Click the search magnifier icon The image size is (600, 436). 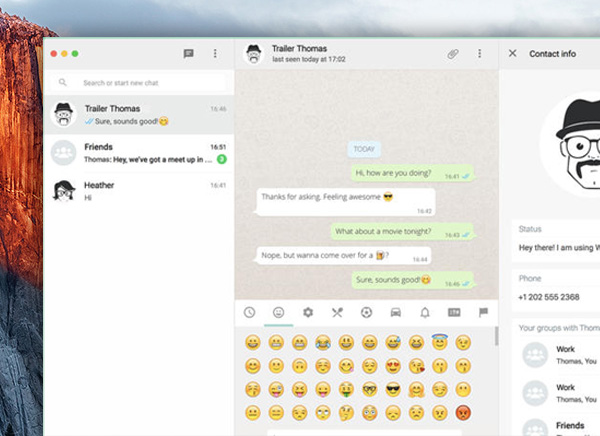coord(63,82)
